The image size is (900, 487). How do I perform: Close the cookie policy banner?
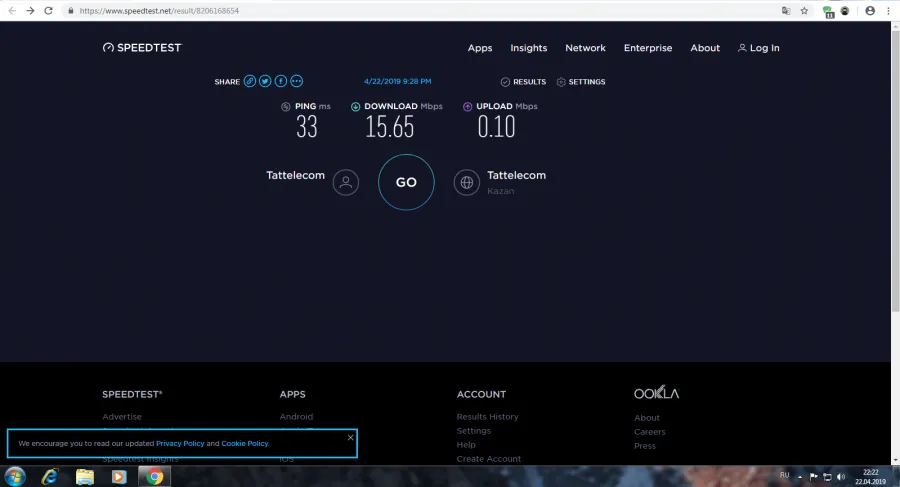pyautogui.click(x=351, y=438)
